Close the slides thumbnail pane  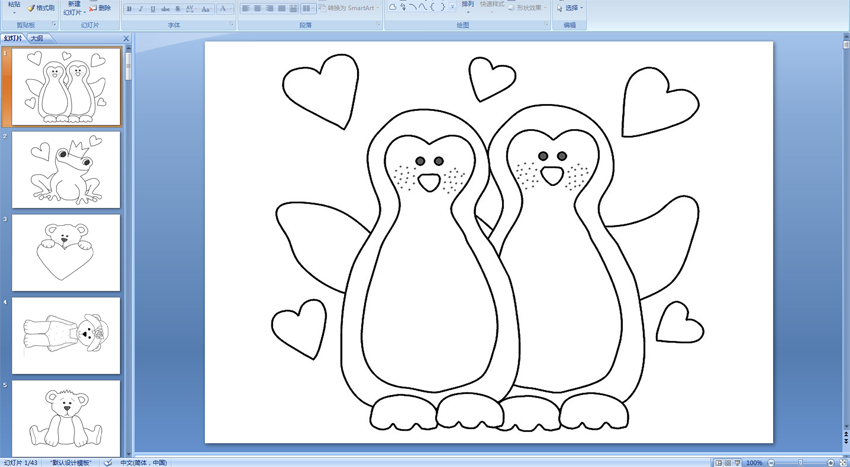pyautogui.click(x=126, y=38)
